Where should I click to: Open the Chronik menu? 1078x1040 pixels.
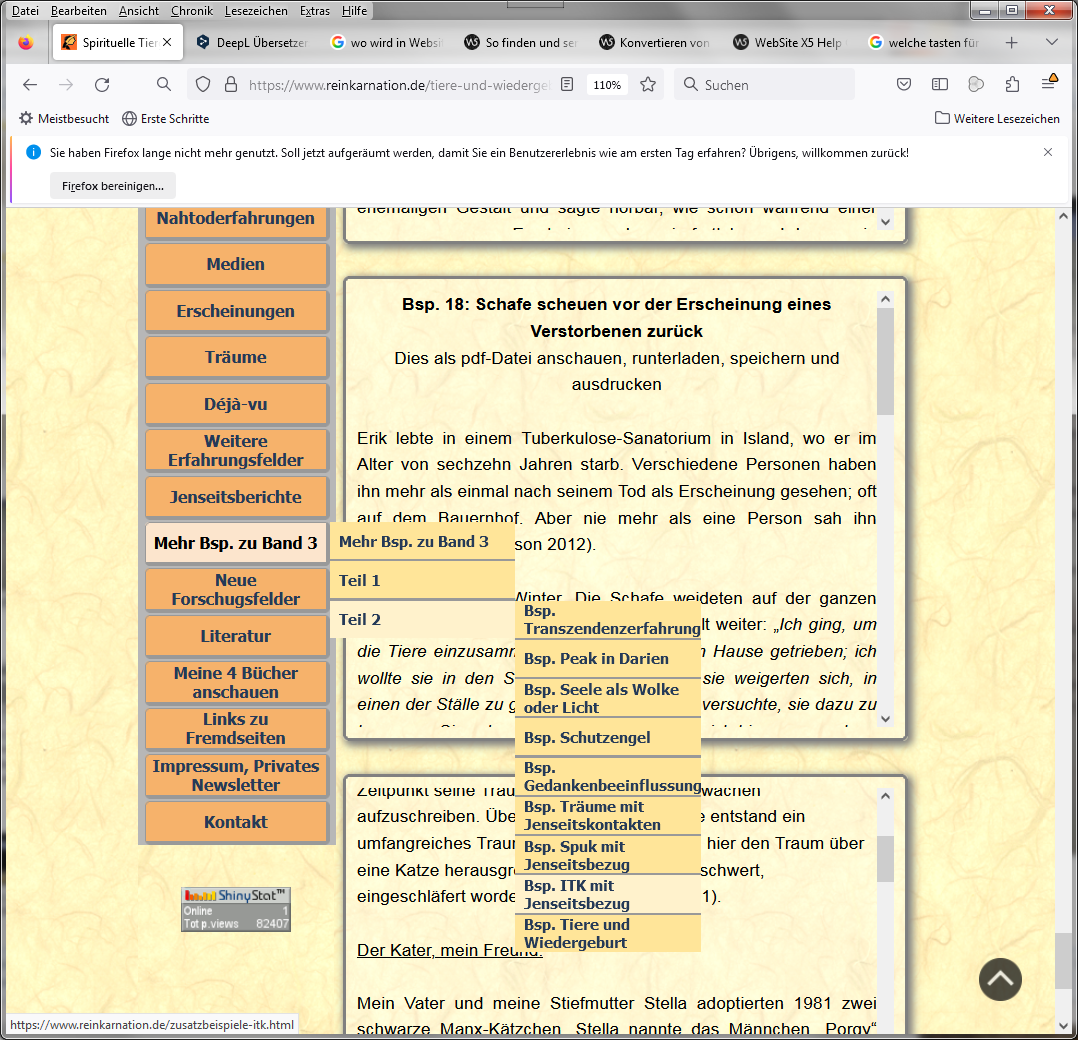pyautogui.click(x=191, y=11)
